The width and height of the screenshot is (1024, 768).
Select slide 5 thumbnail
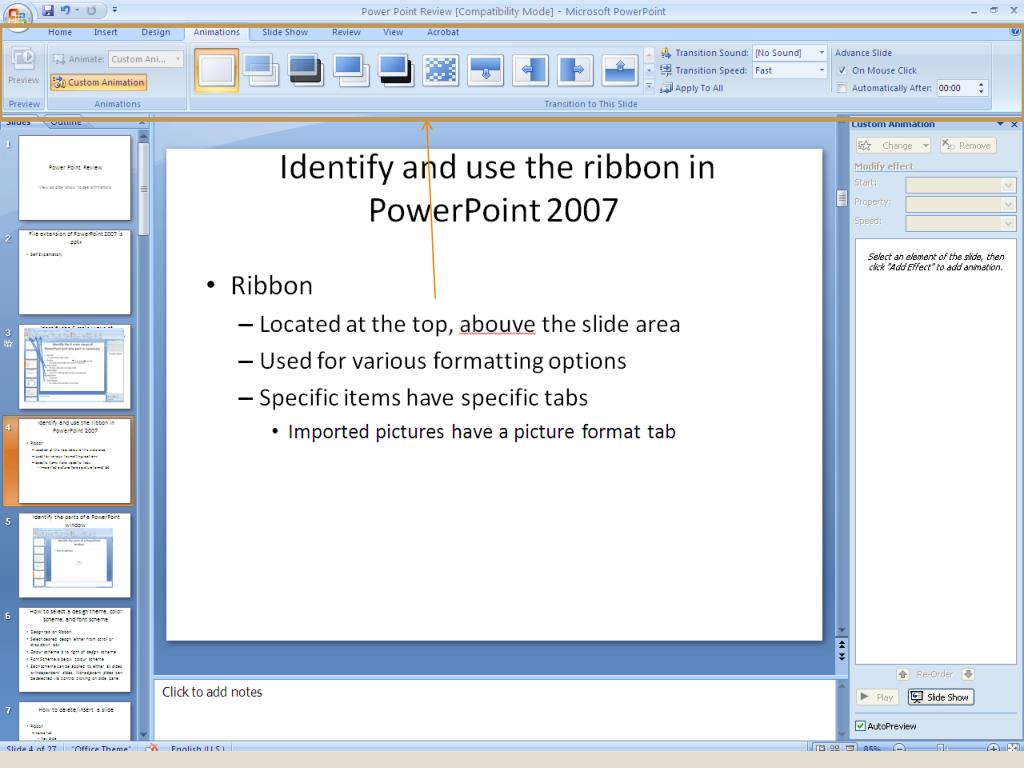pyautogui.click(x=74, y=555)
